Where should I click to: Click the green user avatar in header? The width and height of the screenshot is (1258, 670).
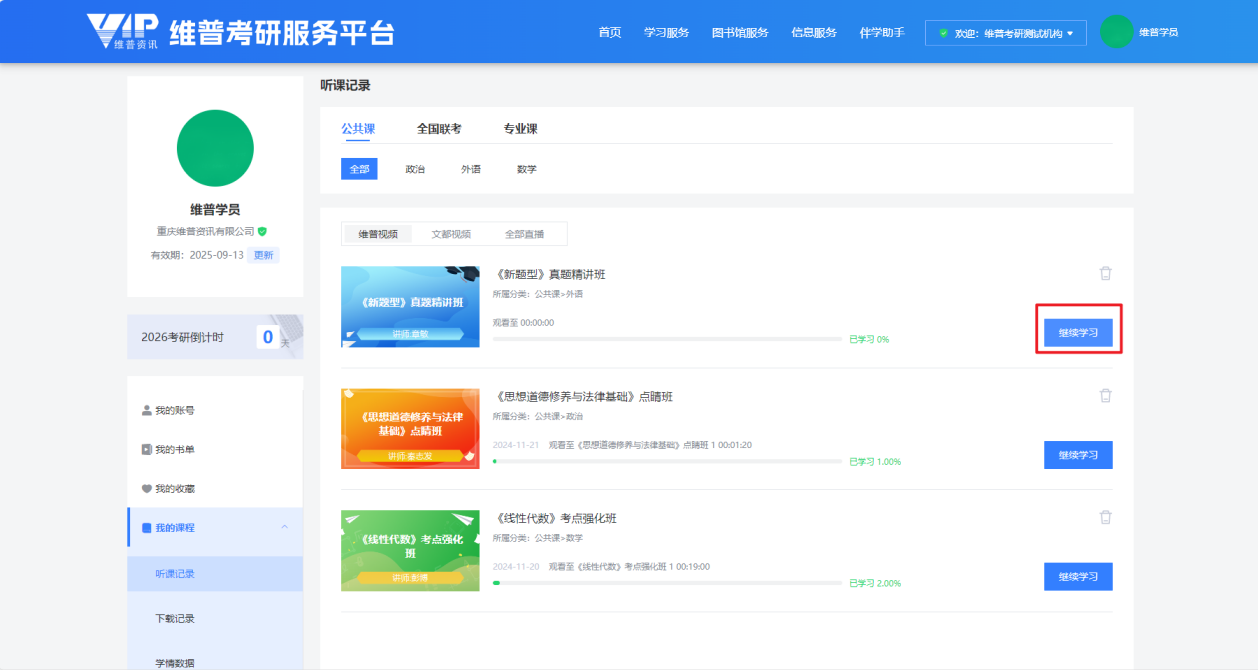(x=1116, y=32)
